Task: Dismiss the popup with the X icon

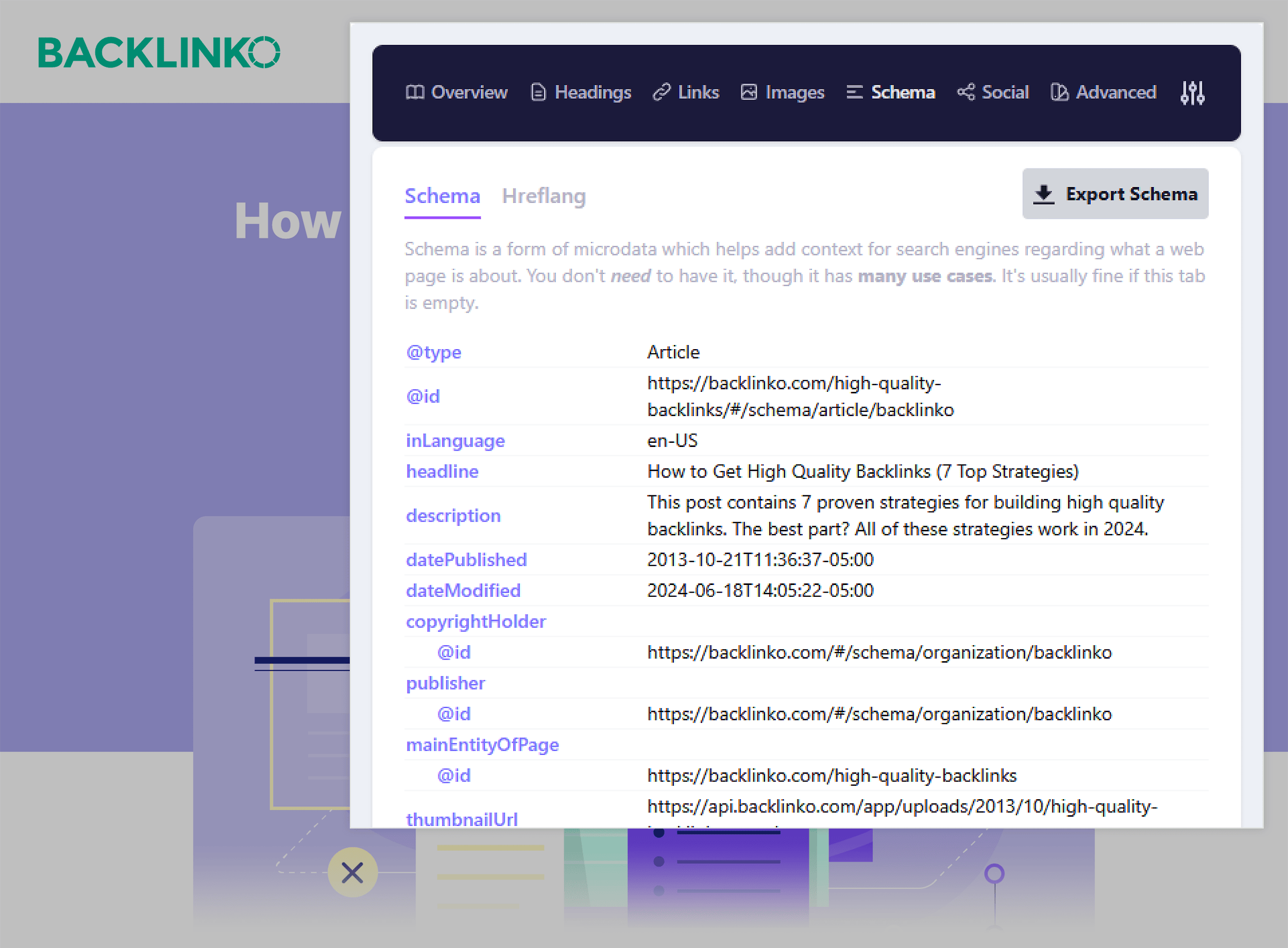Action: [x=352, y=873]
